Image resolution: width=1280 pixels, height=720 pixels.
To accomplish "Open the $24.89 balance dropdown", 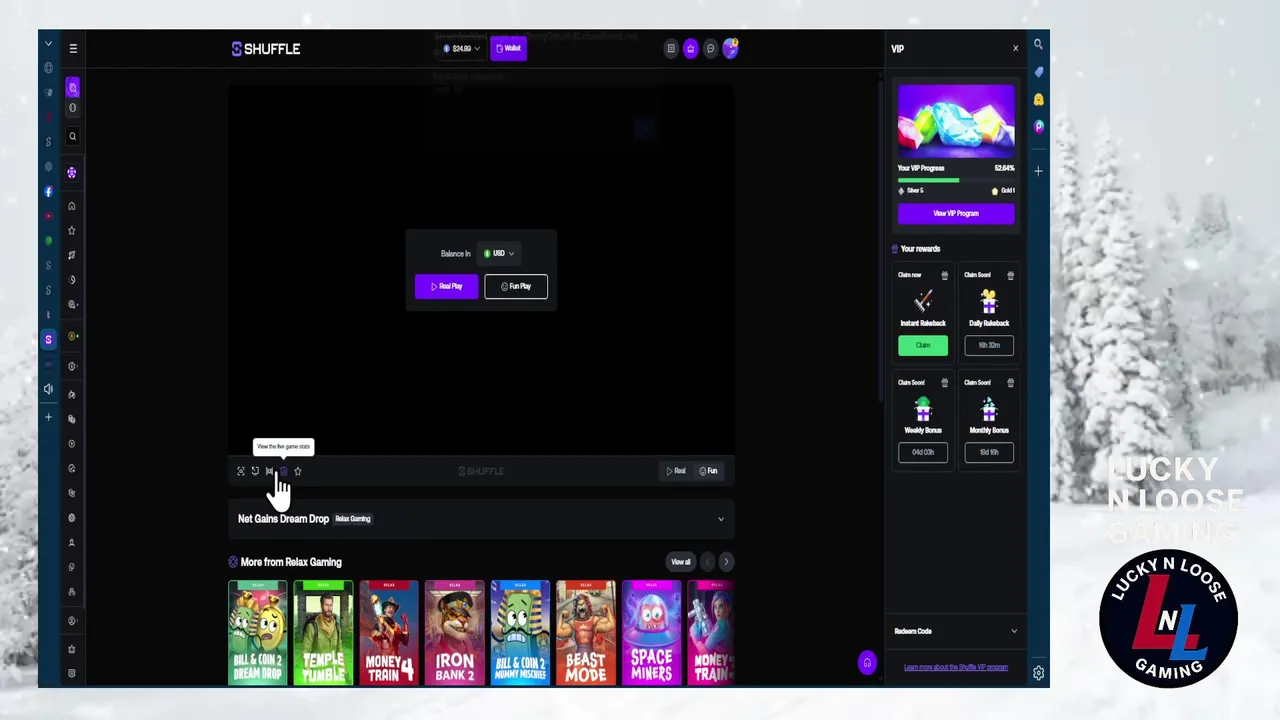I will [x=461, y=48].
